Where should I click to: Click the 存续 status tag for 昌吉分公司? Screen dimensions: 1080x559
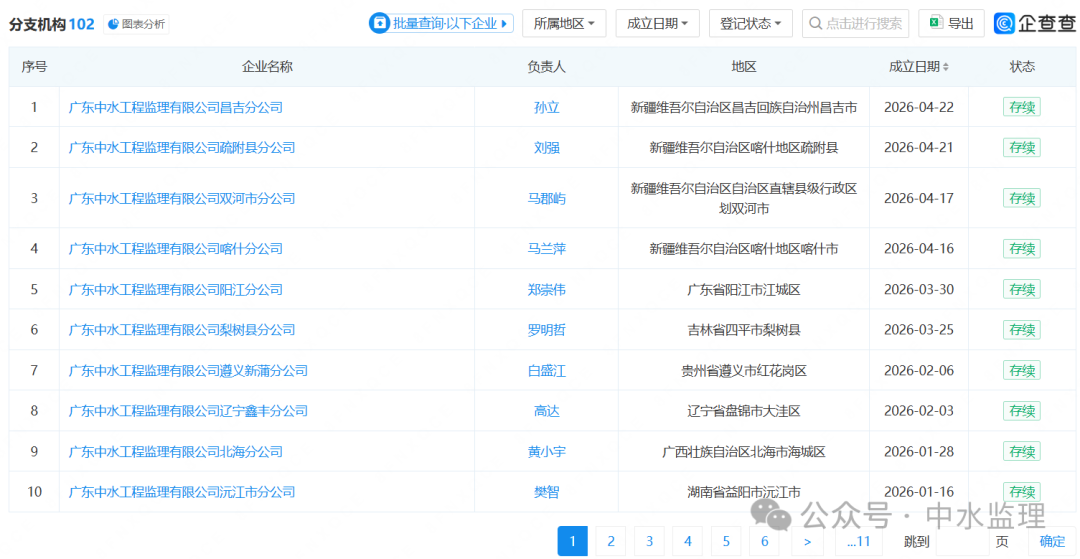pos(1021,107)
